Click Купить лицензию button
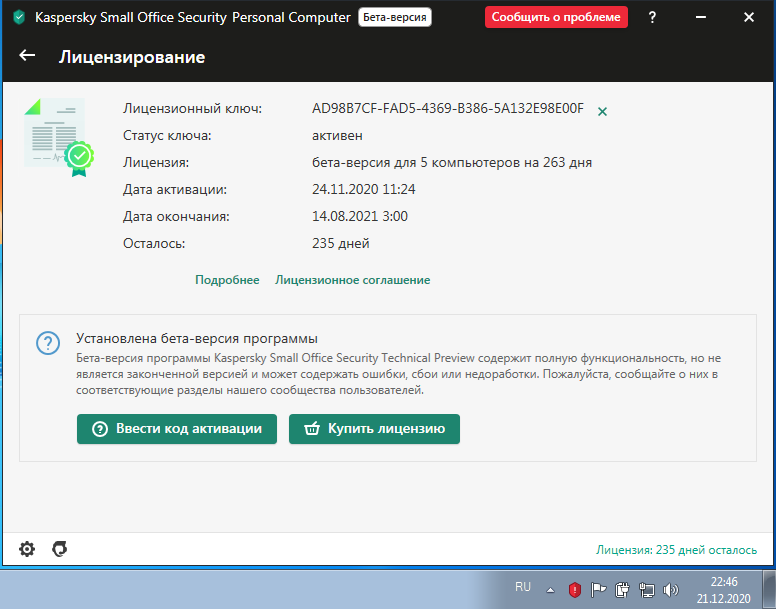776x609 pixels. (374, 428)
